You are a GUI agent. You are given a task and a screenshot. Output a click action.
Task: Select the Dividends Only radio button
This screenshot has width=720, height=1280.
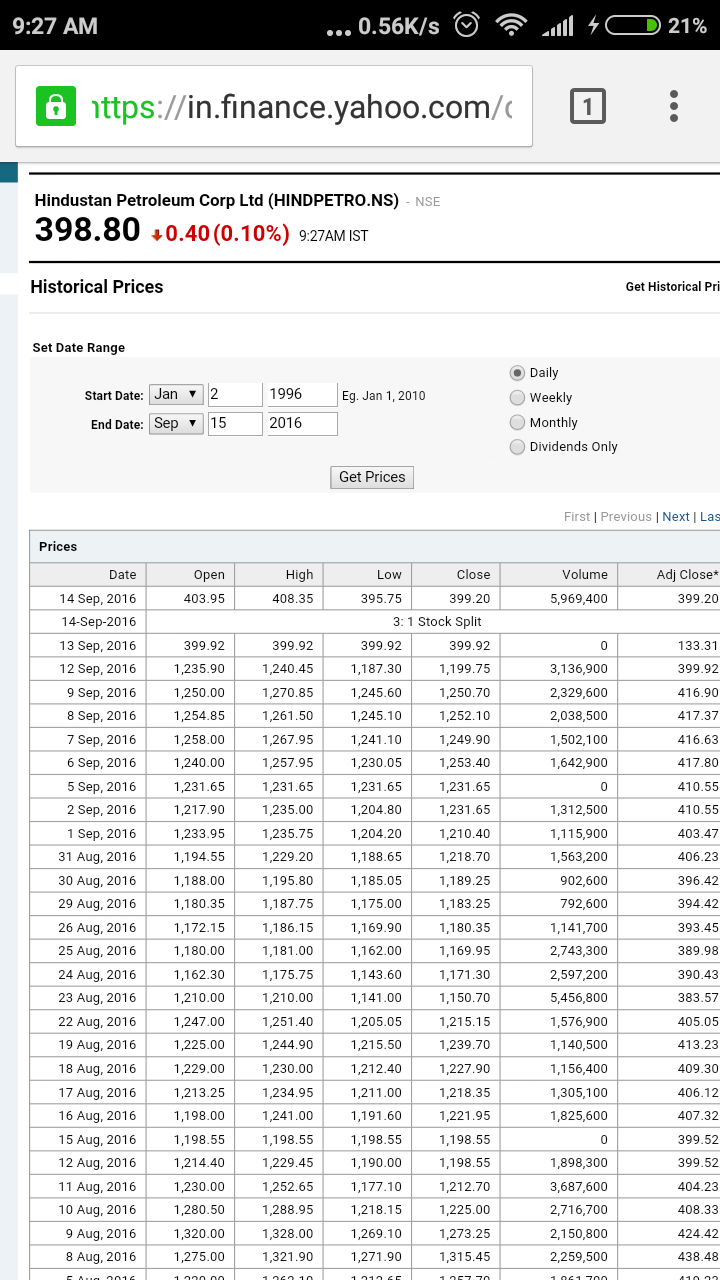coord(517,447)
